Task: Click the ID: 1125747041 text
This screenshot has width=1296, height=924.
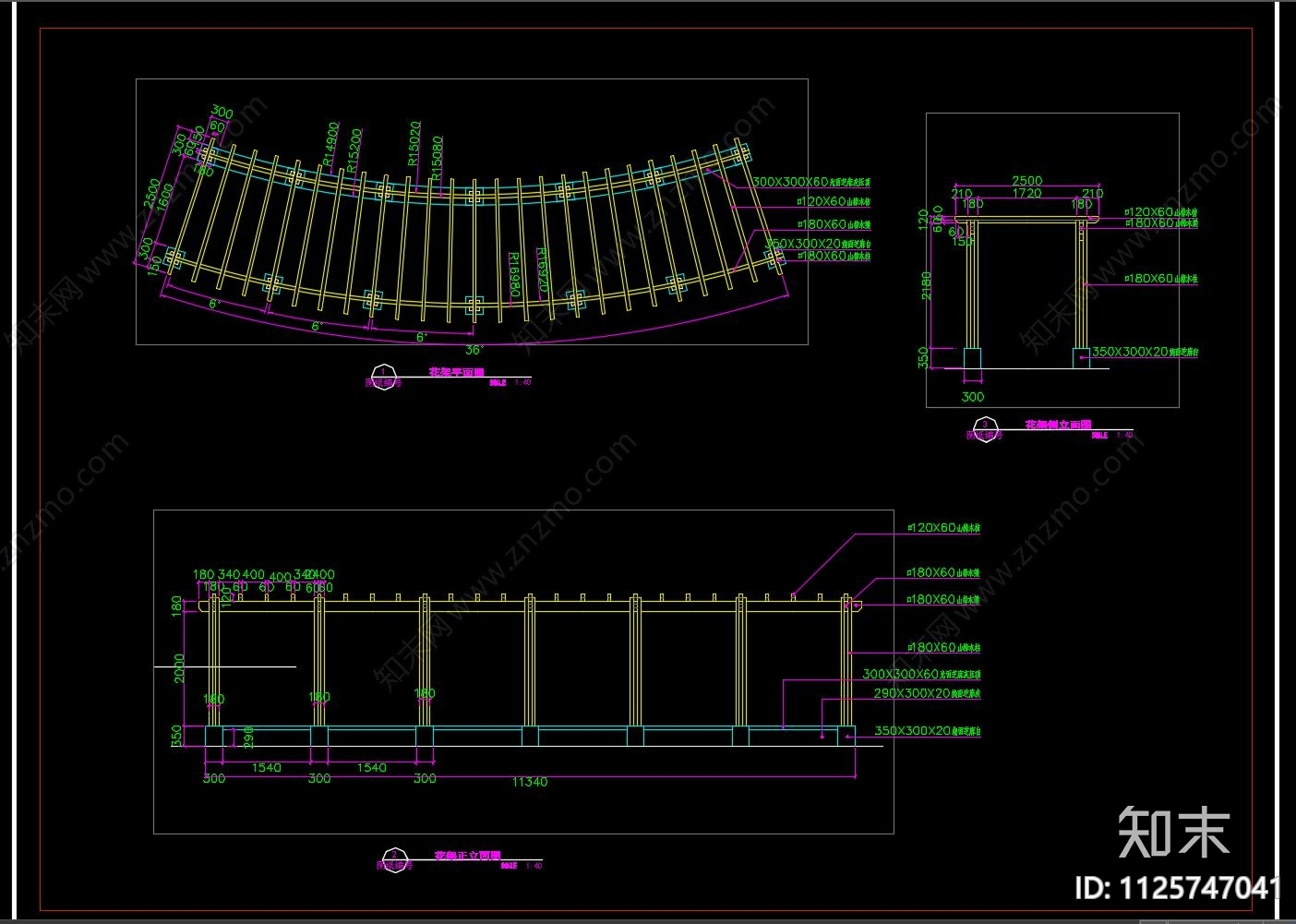Action: click(1179, 888)
